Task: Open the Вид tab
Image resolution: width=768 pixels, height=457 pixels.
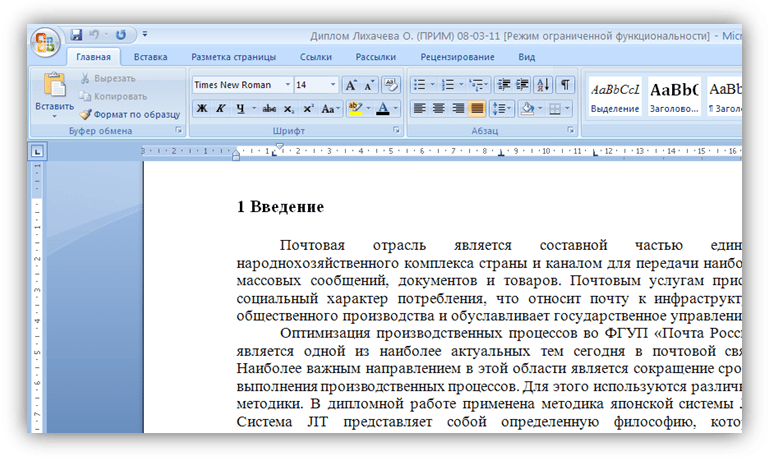Action: 527,57
